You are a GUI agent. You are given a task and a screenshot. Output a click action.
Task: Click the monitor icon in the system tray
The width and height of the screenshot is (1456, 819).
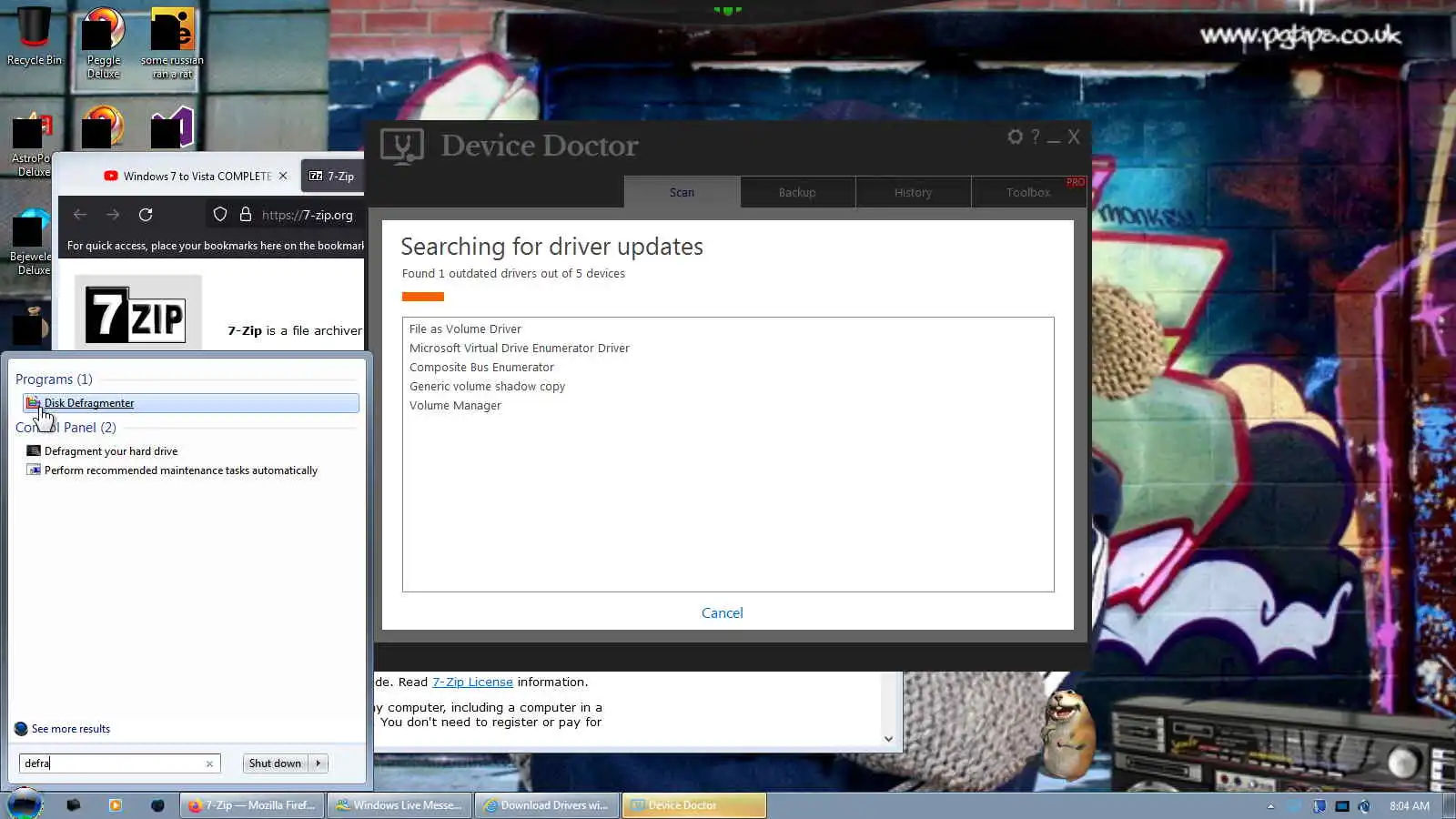tap(1341, 806)
